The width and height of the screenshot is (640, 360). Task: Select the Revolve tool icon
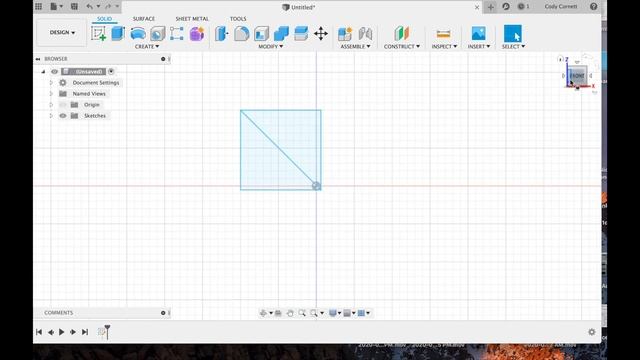(x=138, y=34)
